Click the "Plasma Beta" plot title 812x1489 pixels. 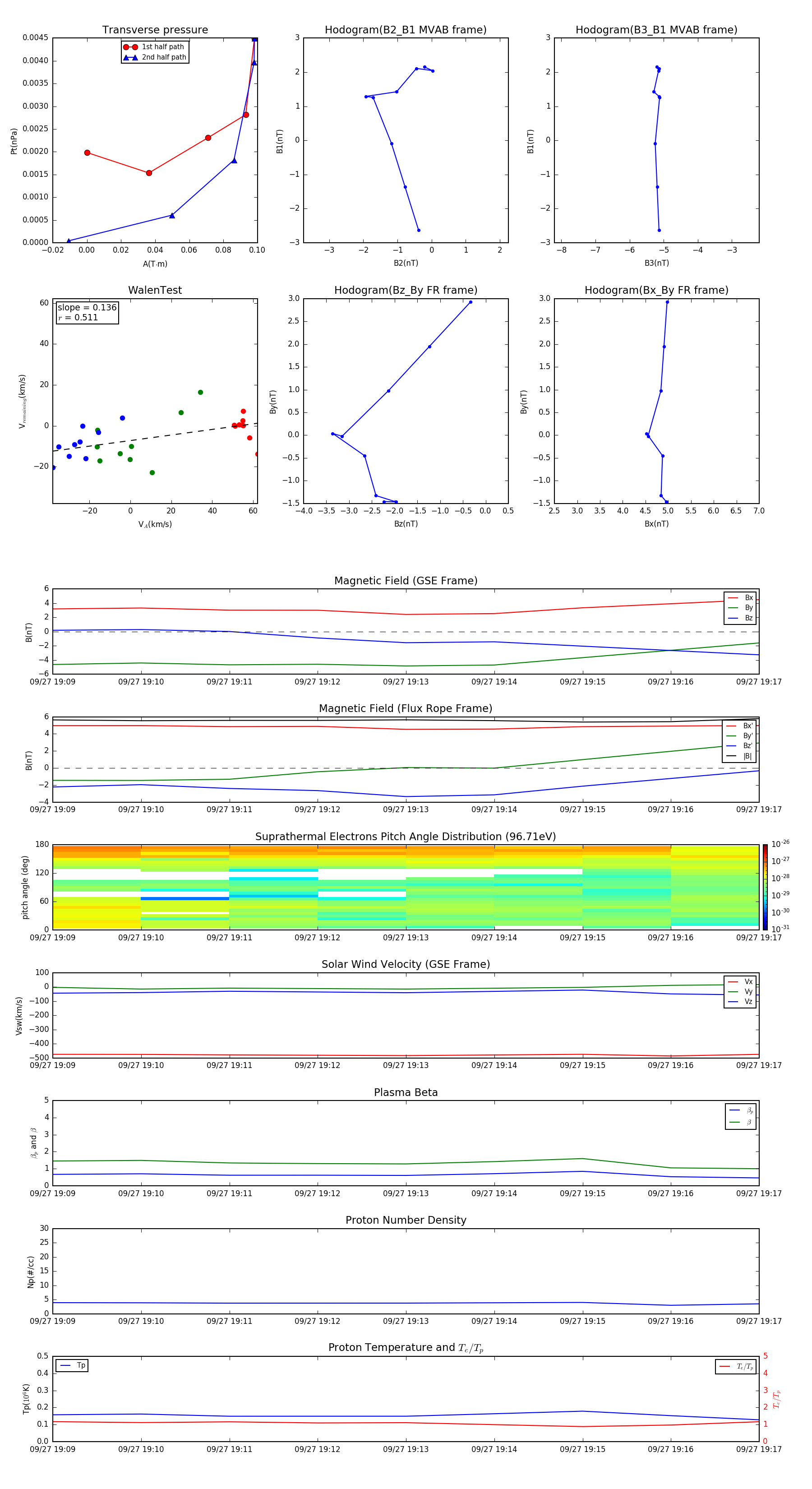[406, 1092]
